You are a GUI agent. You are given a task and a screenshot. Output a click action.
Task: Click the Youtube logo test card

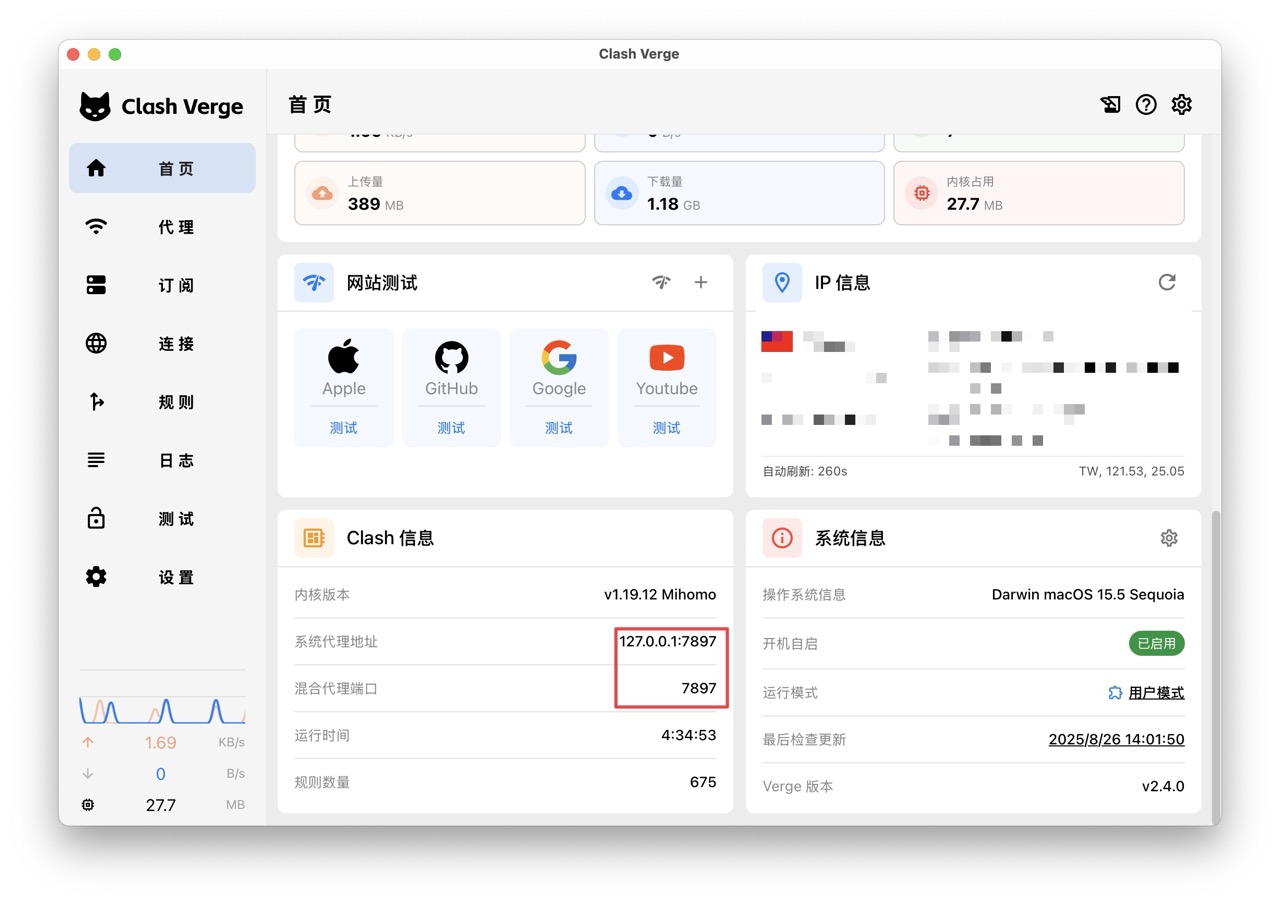point(667,357)
